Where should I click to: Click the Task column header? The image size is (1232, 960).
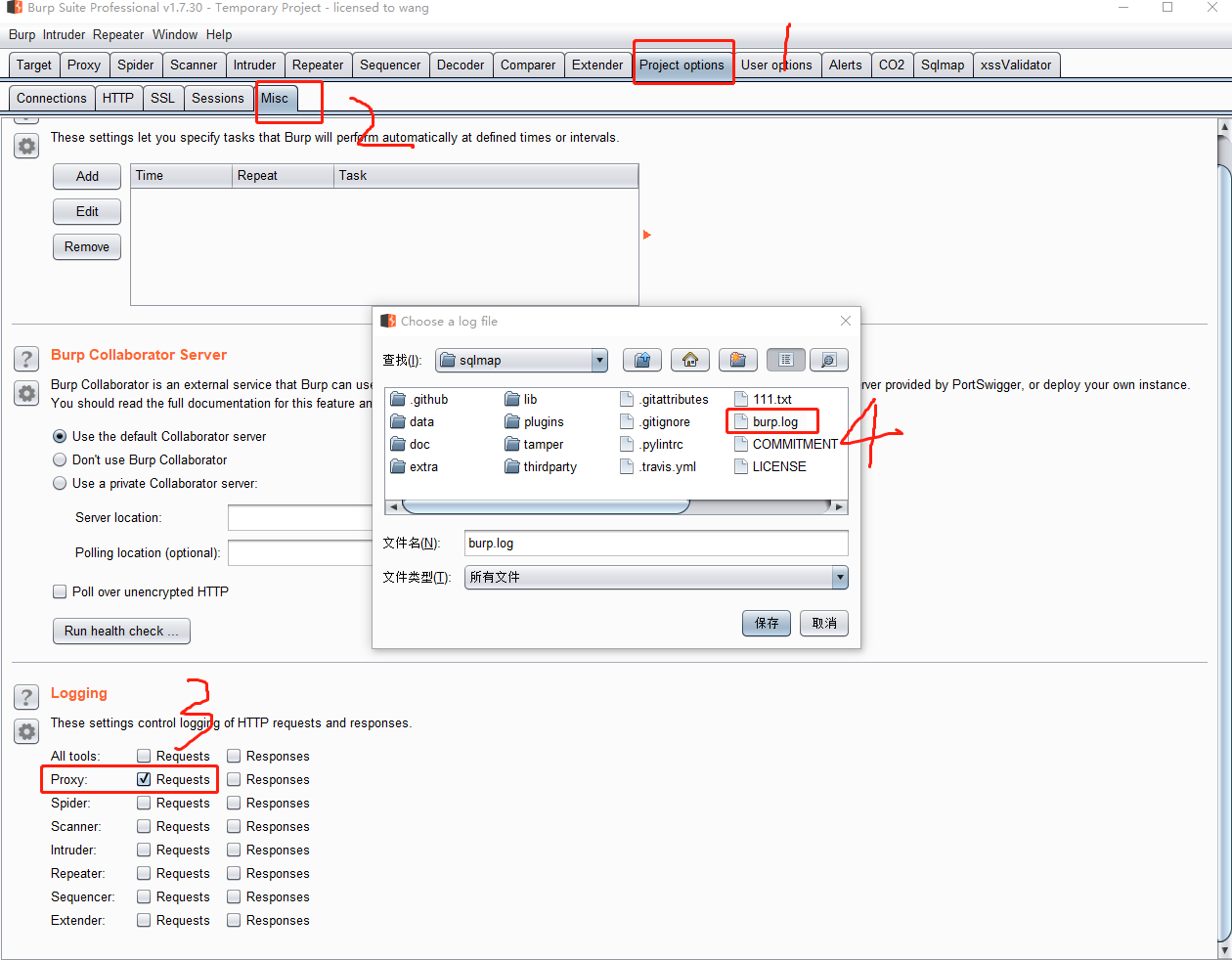486,176
